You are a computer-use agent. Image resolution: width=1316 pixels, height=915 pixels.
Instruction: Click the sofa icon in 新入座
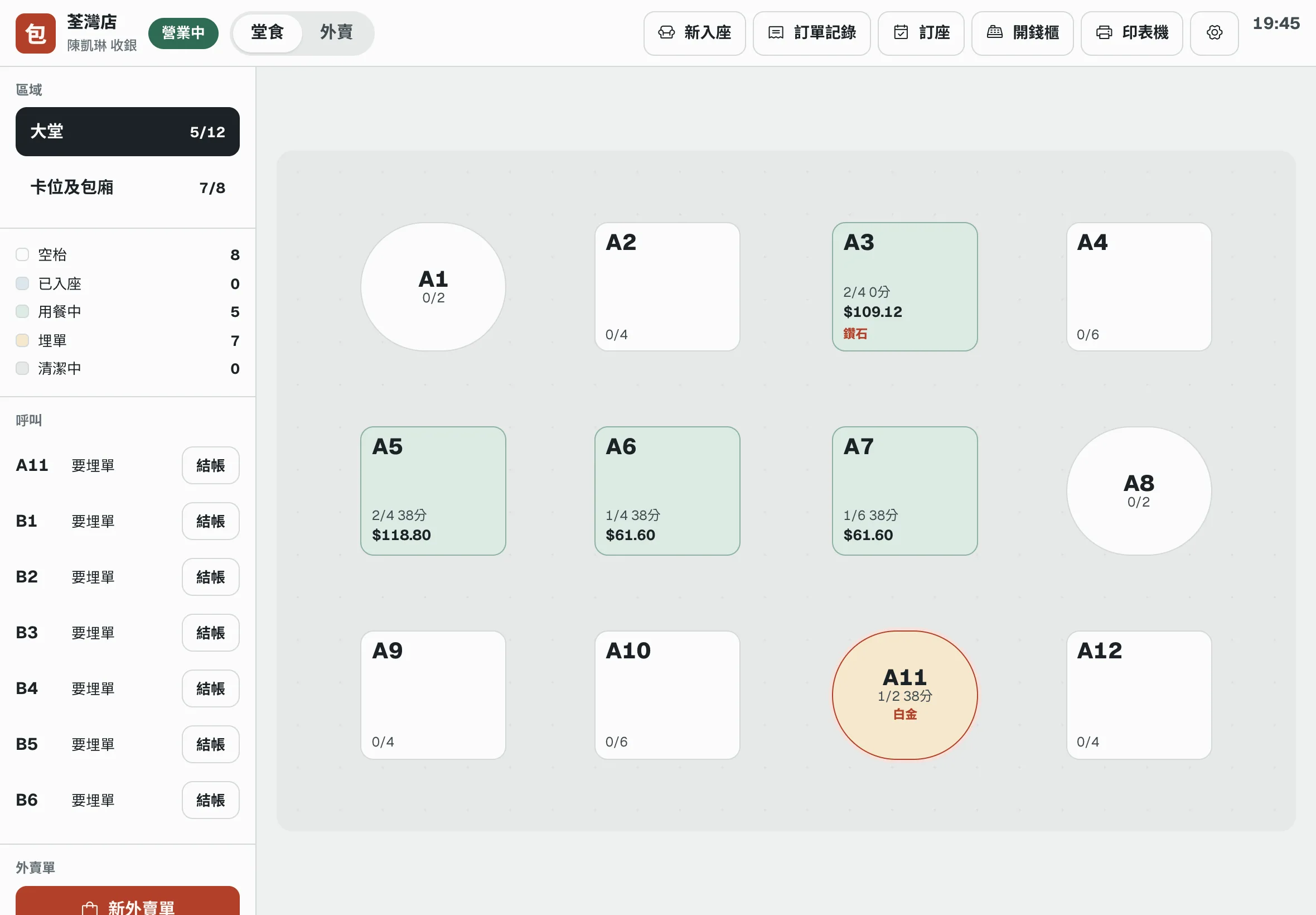point(666,33)
